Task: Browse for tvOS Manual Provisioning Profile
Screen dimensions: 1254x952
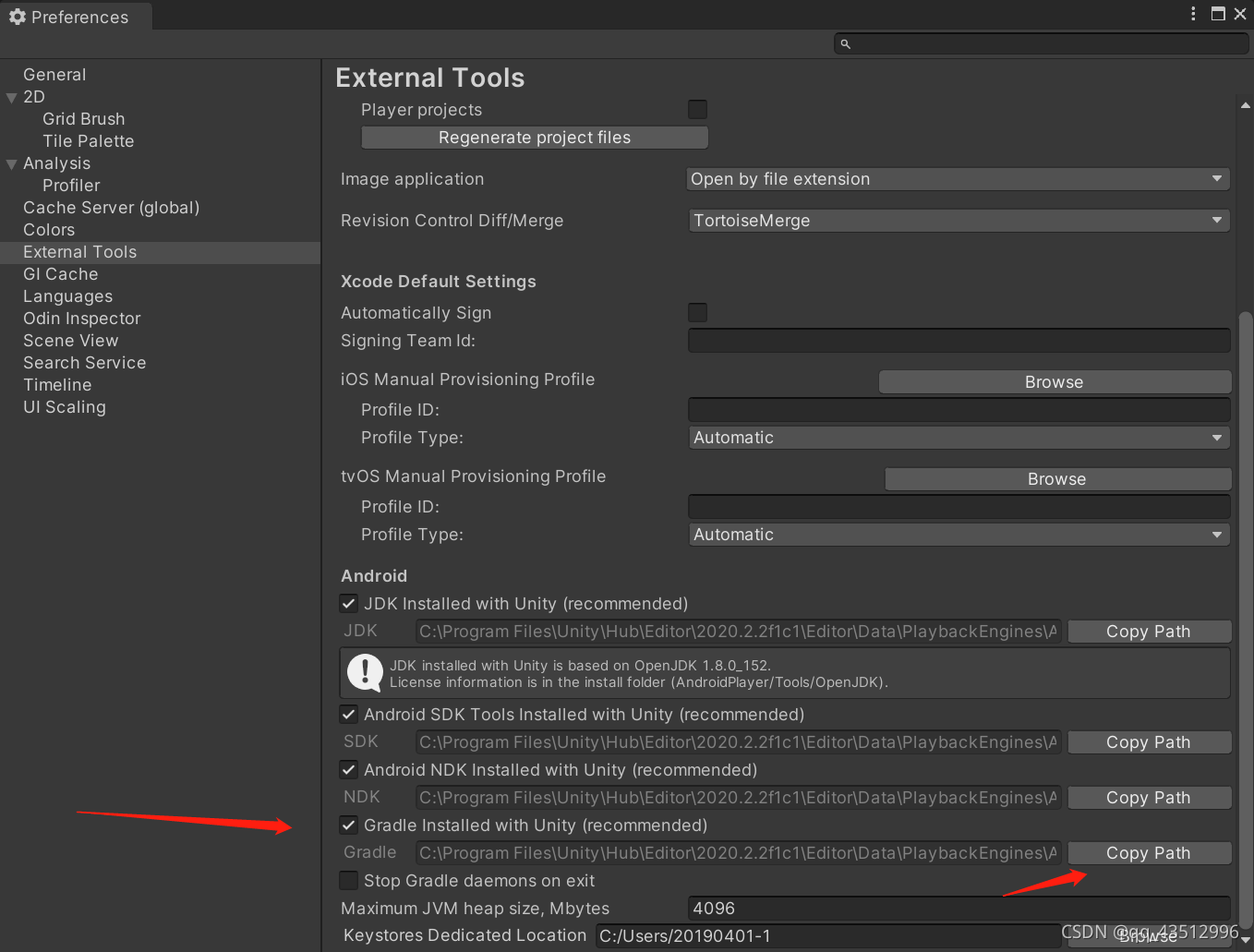Action: point(1057,478)
